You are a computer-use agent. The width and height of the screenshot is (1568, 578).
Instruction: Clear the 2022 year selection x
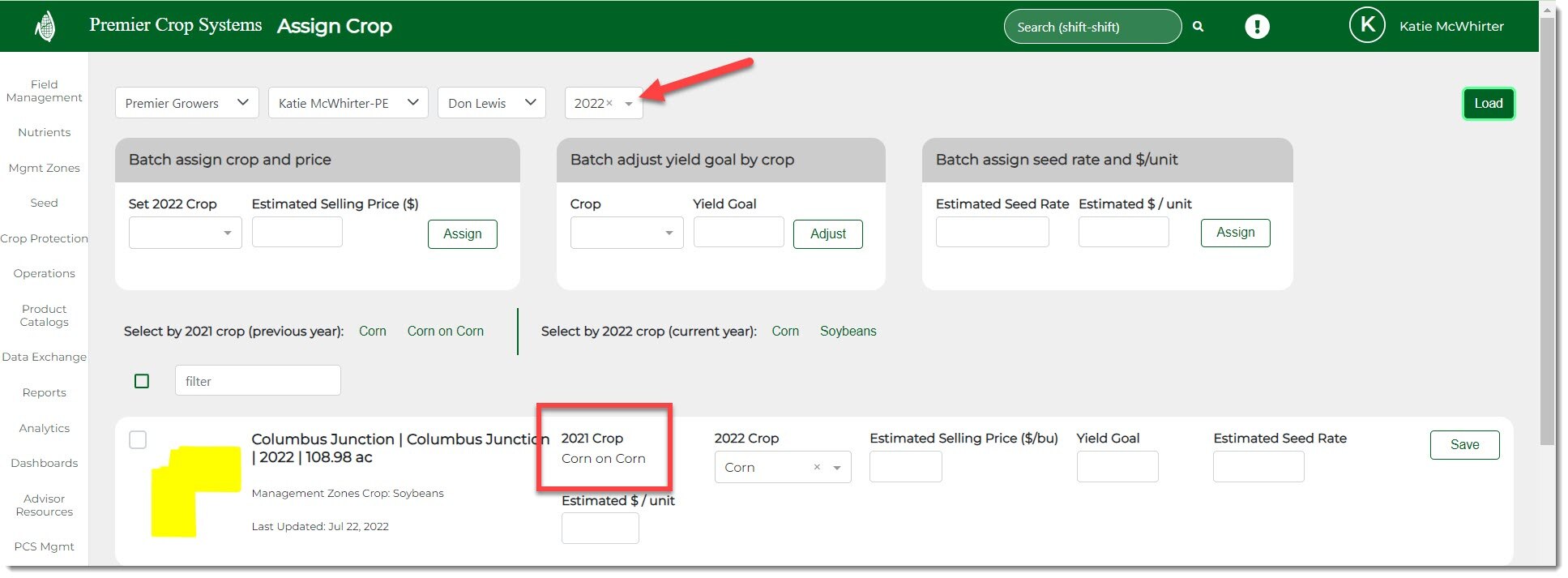(609, 103)
